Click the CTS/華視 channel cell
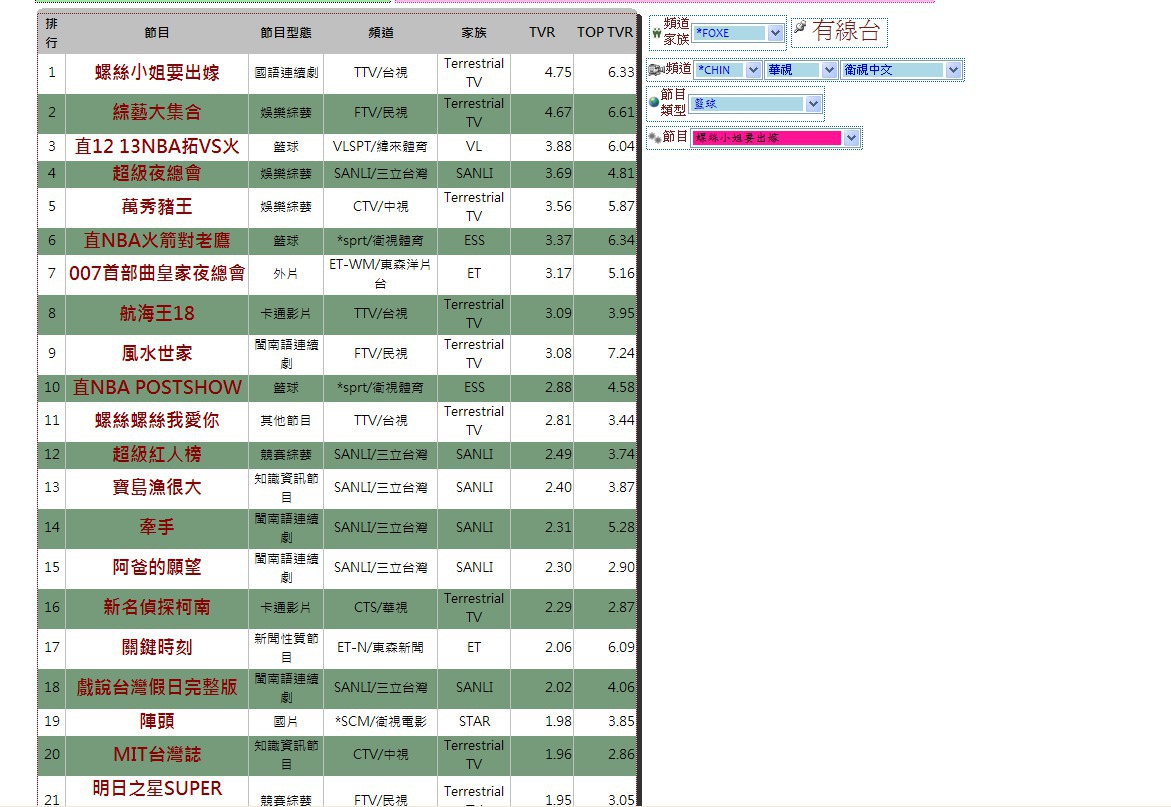The height and width of the screenshot is (807, 1171). 380,607
